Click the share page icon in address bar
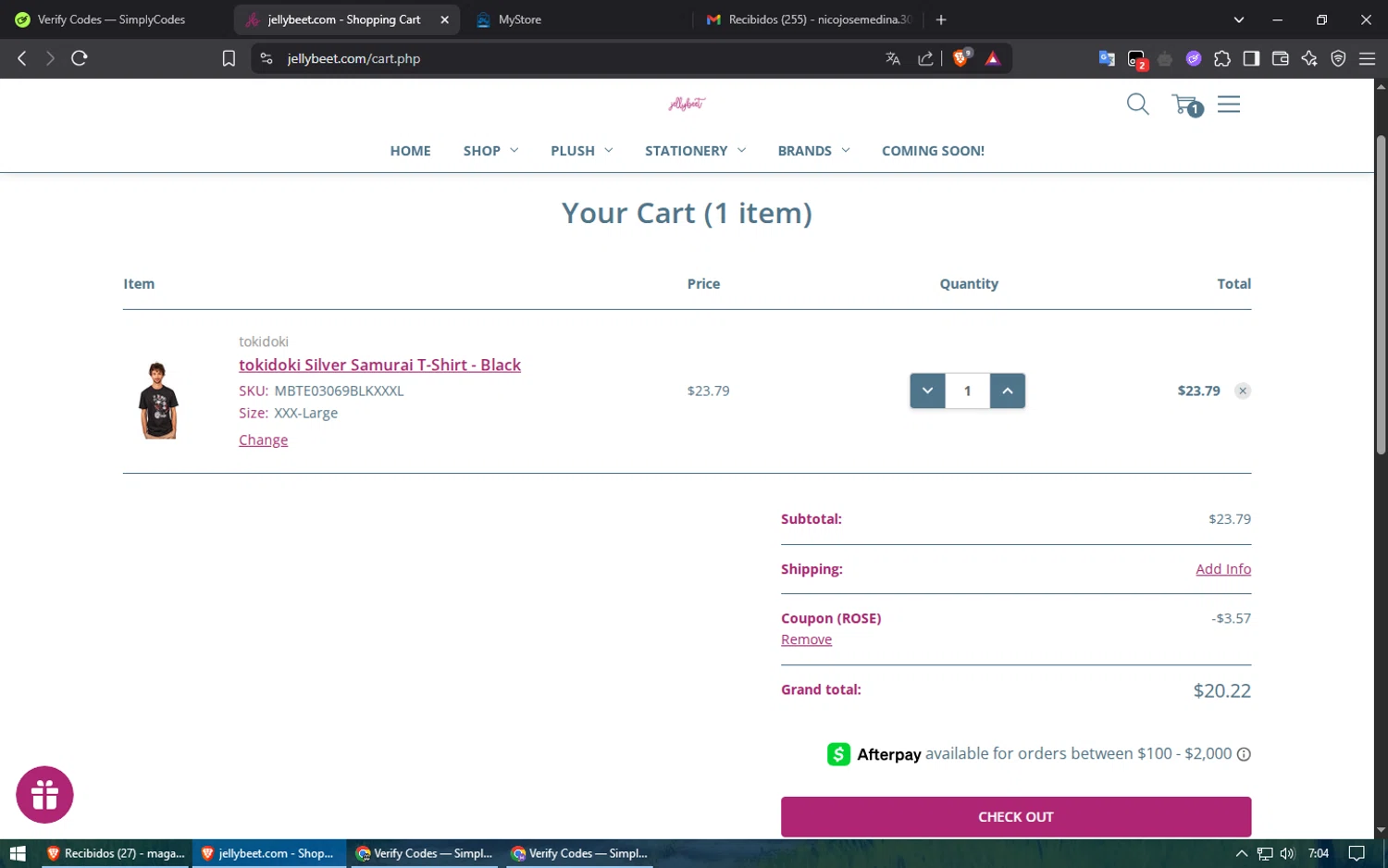Viewport: 1388px width, 868px height. click(x=925, y=58)
